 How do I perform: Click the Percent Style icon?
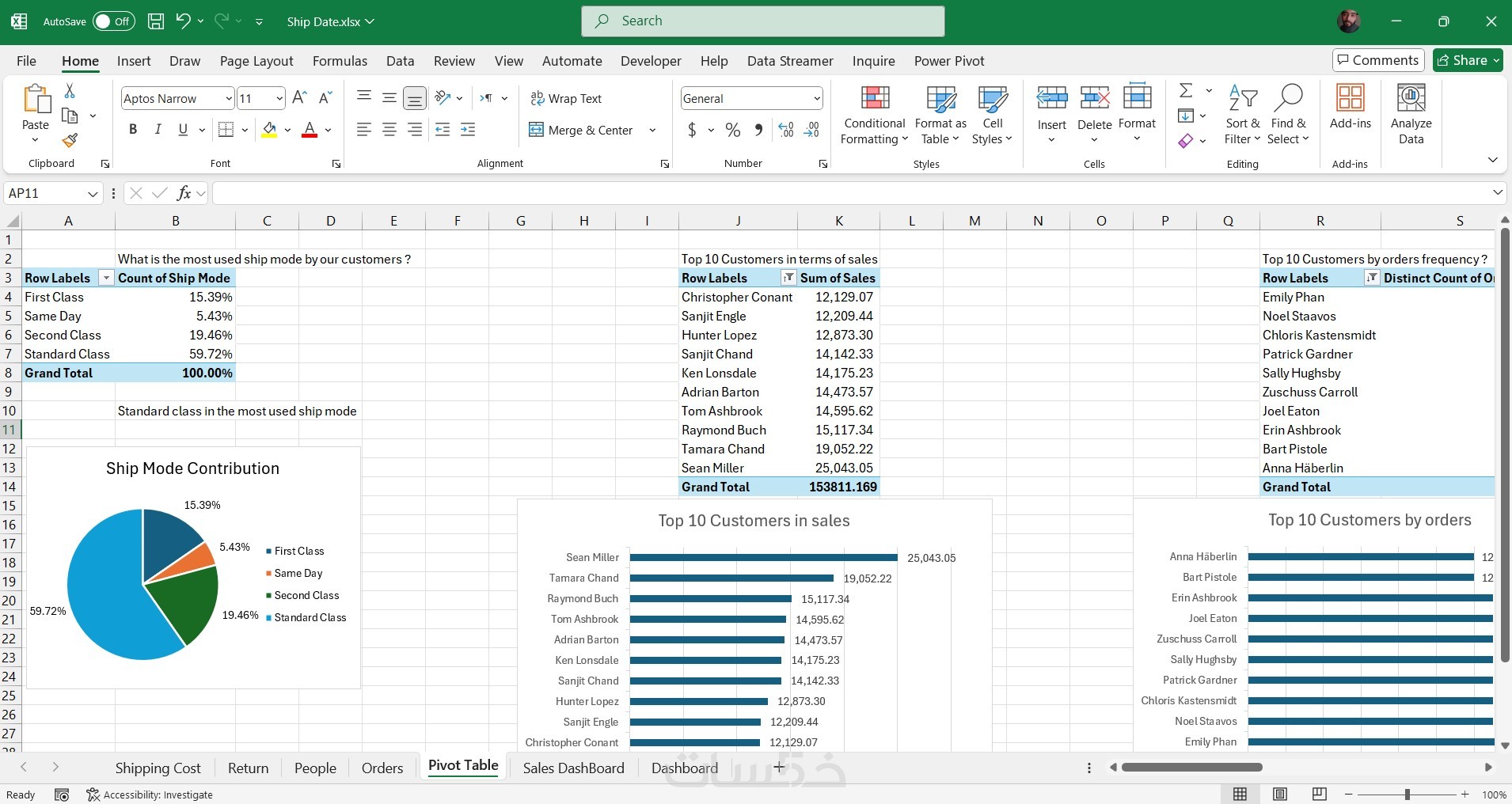click(x=733, y=131)
